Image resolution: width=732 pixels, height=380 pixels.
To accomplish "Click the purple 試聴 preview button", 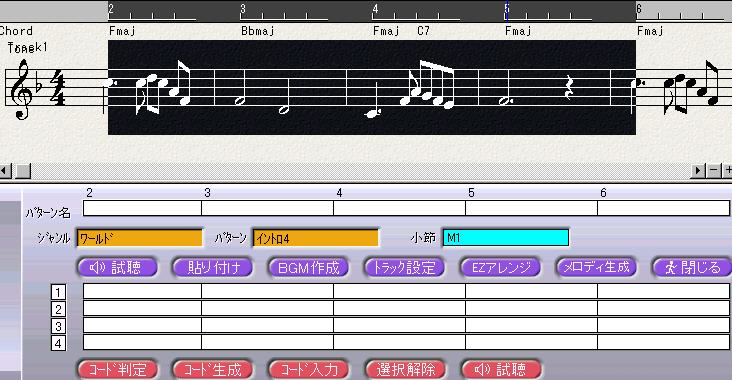I will tap(117, 267).
